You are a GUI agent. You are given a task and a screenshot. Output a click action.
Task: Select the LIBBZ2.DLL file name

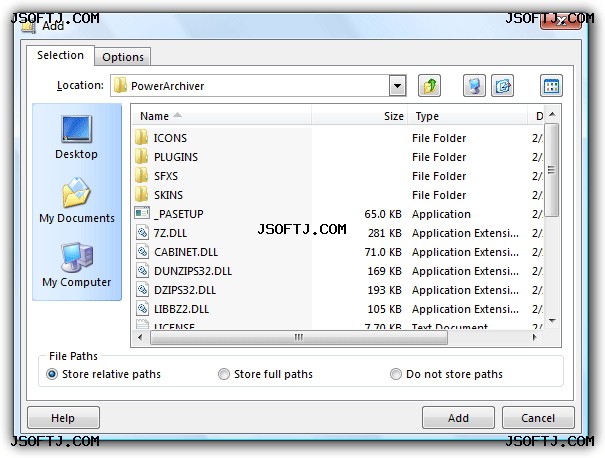(x=181, y=309)
